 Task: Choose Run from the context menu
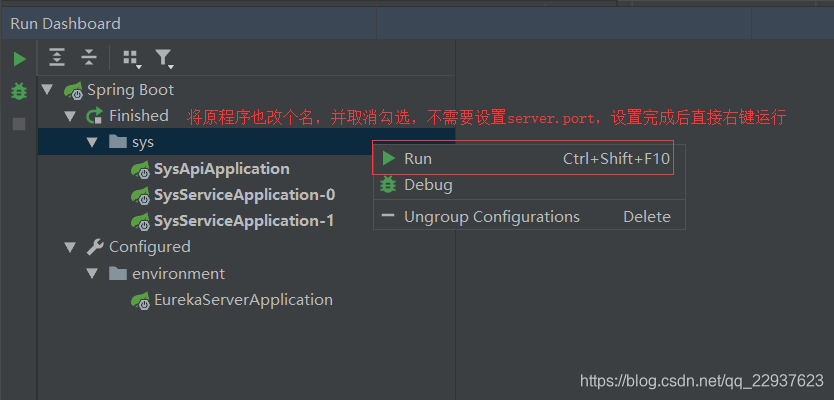coord(529,159)
